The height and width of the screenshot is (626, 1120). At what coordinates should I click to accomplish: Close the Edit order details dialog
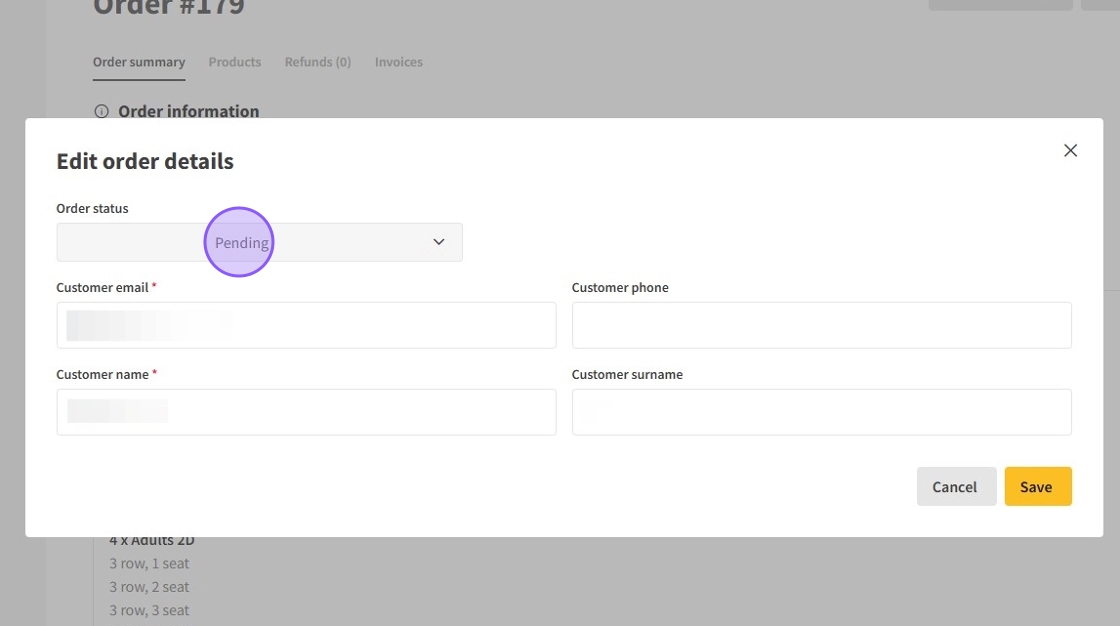[1070, 151]
